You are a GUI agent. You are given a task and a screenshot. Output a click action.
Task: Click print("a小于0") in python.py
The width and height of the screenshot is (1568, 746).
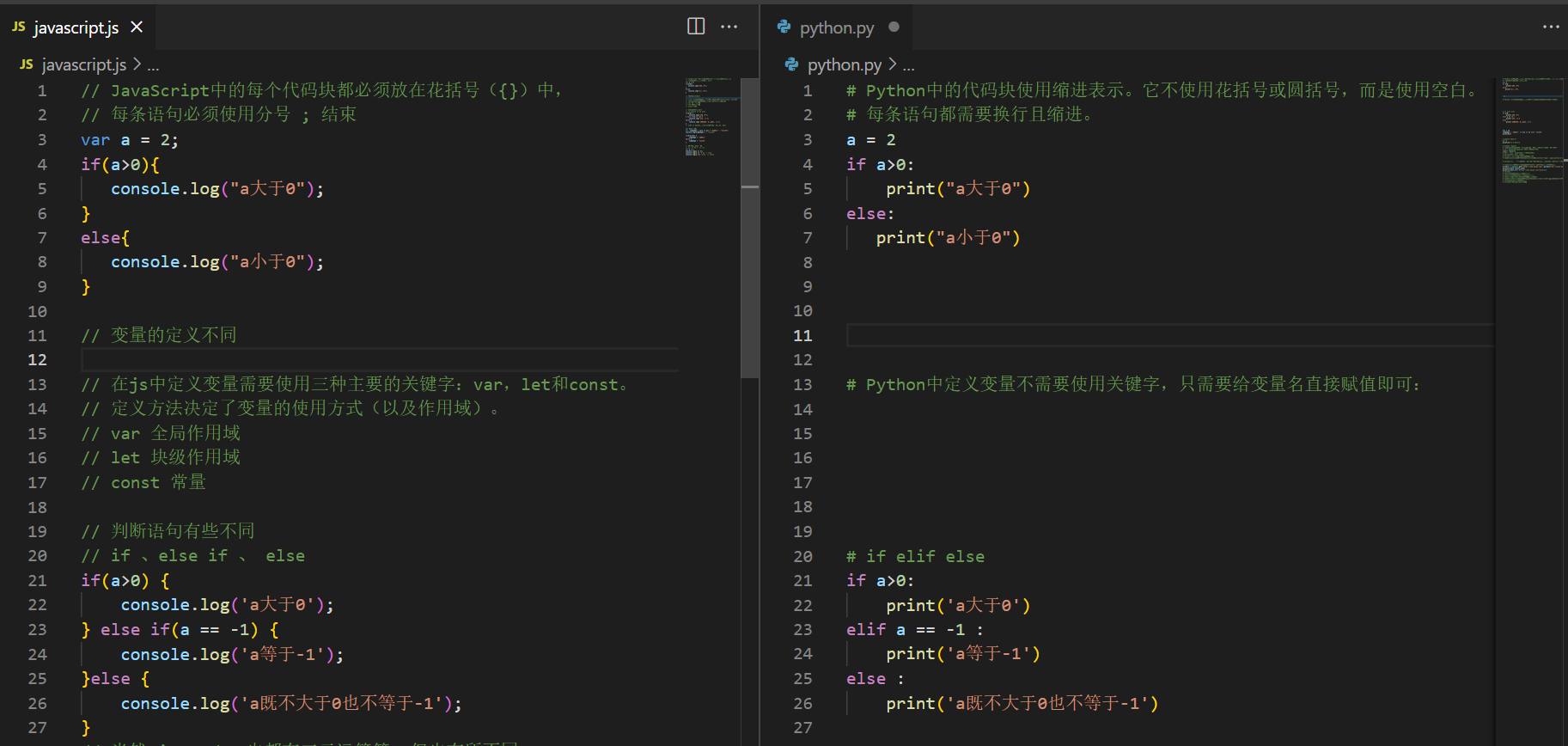[x=949, y=237]
